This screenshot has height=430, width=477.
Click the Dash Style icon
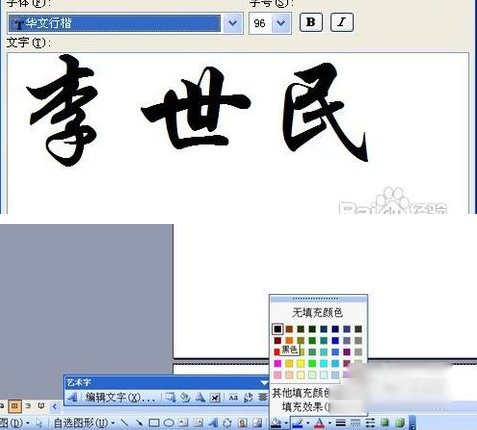(355, 423)
